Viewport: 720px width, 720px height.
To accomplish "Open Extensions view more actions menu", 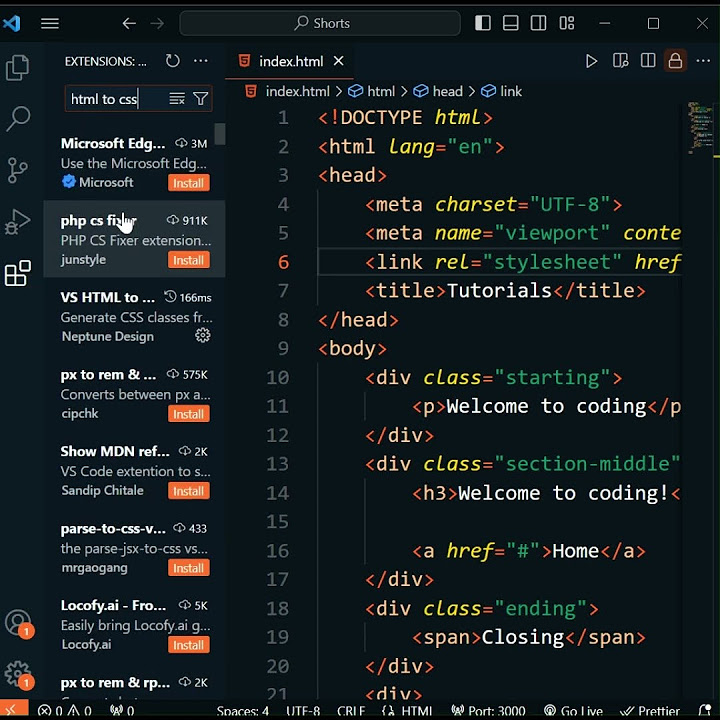I will pyautogui.click(x=201, y=61).
